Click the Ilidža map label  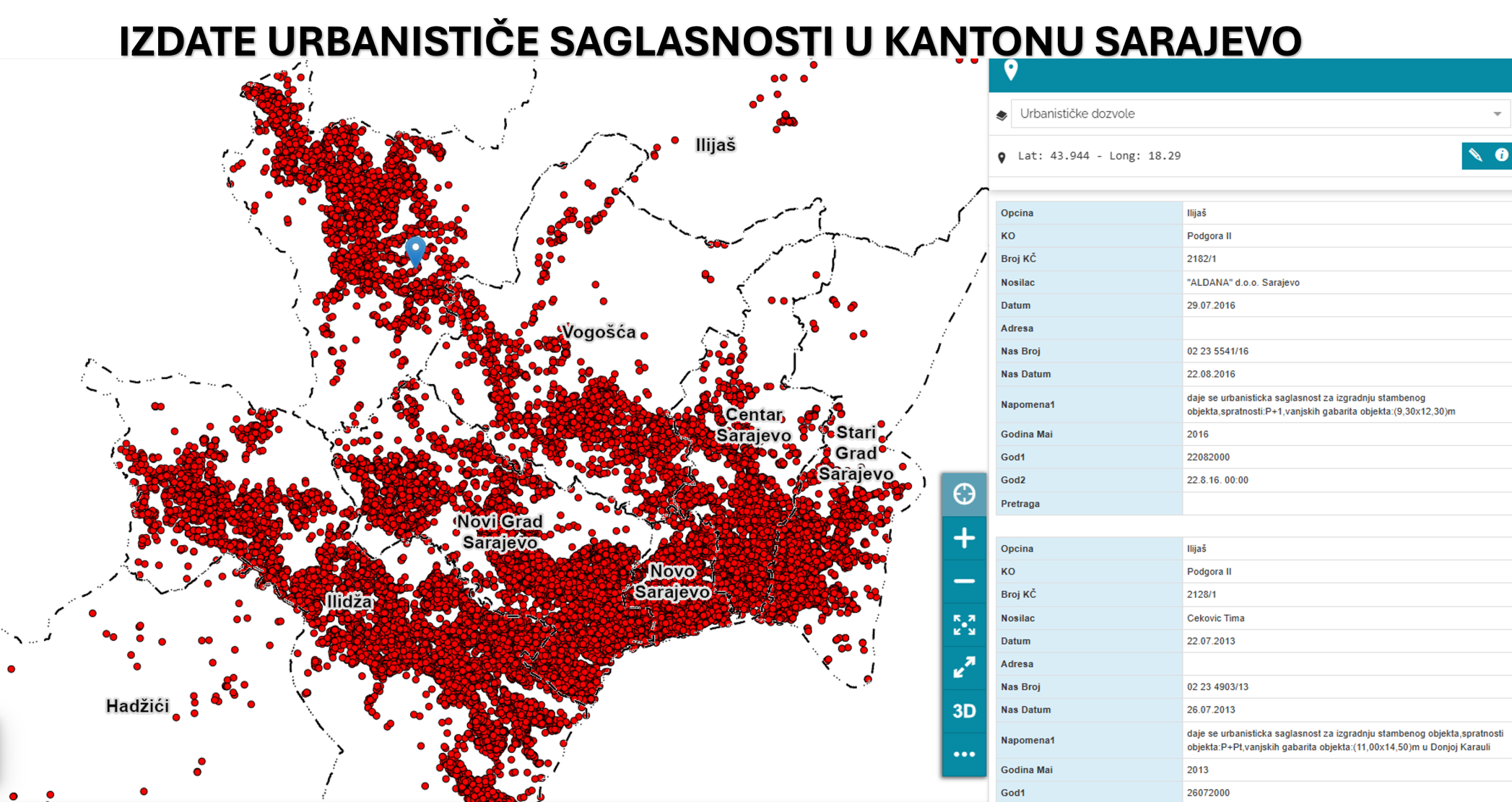click(349, 601)
